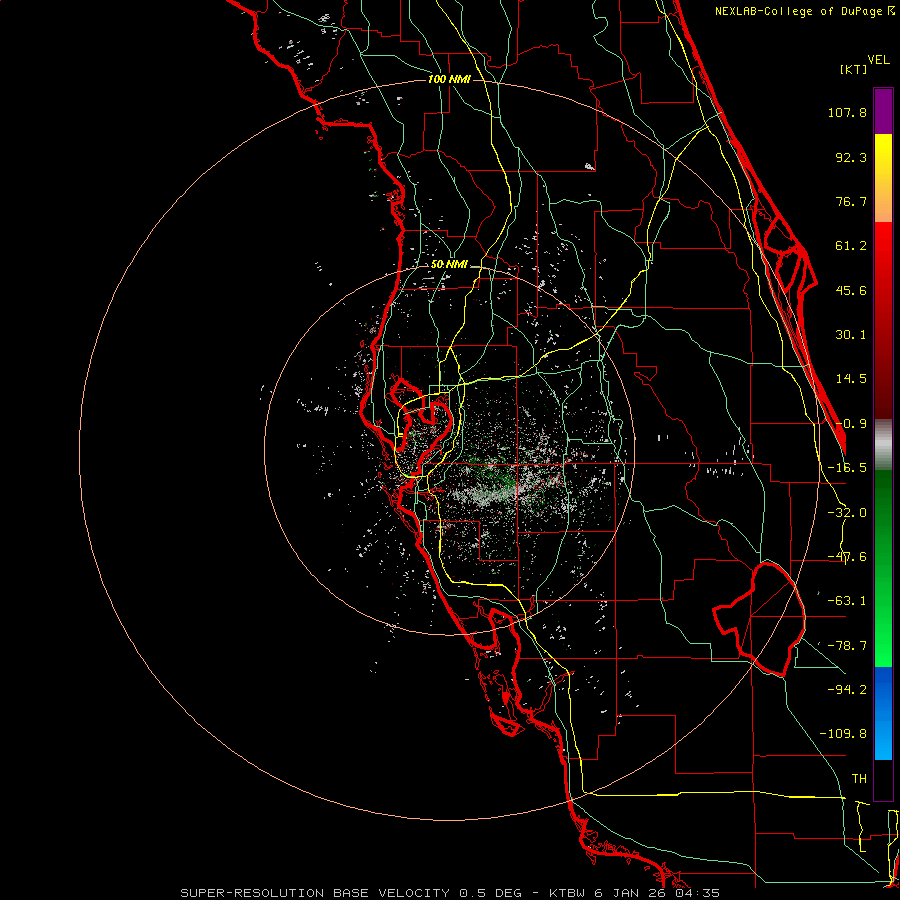The image size is (900, 900).
Task: Click the bright green segment of the color bar
Action: coord(883,568)
